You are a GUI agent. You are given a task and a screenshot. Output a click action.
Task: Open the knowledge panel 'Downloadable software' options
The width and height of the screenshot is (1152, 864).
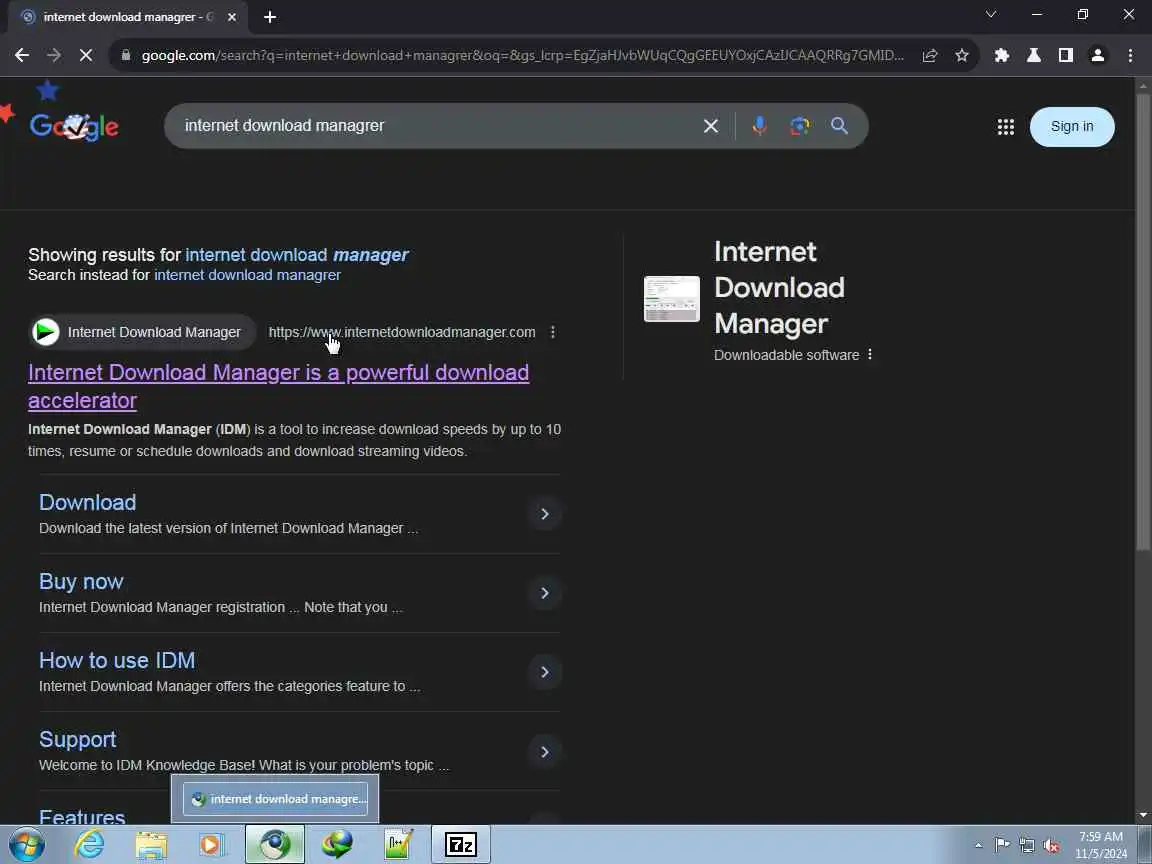[870, 354]
